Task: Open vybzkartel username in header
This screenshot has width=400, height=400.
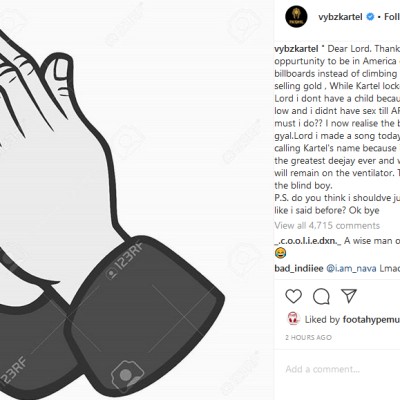Action: coord(340,17)
